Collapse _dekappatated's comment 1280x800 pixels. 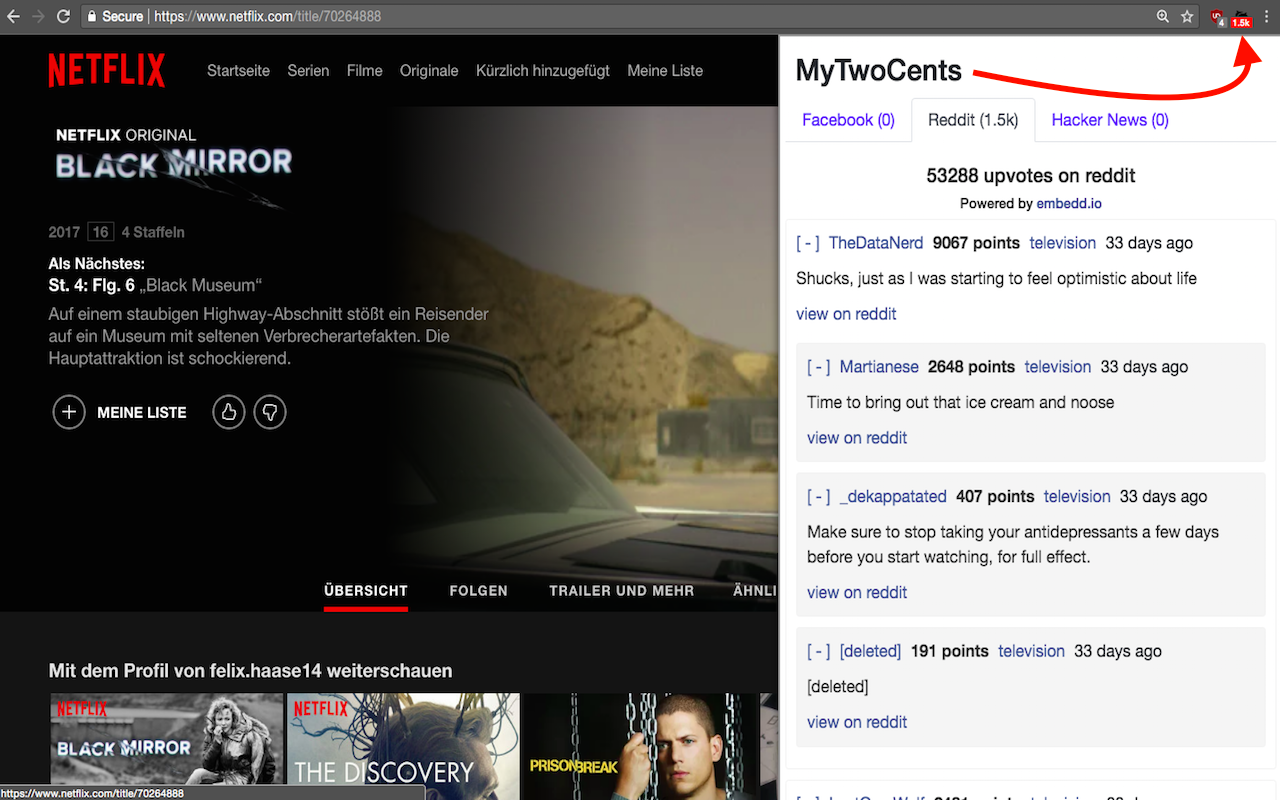(x=818, y=496)
